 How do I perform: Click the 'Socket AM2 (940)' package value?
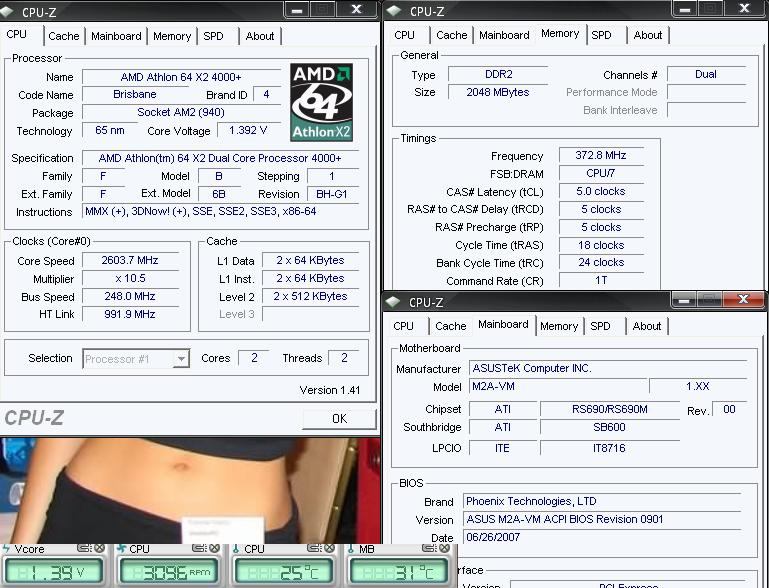point(181,112)
